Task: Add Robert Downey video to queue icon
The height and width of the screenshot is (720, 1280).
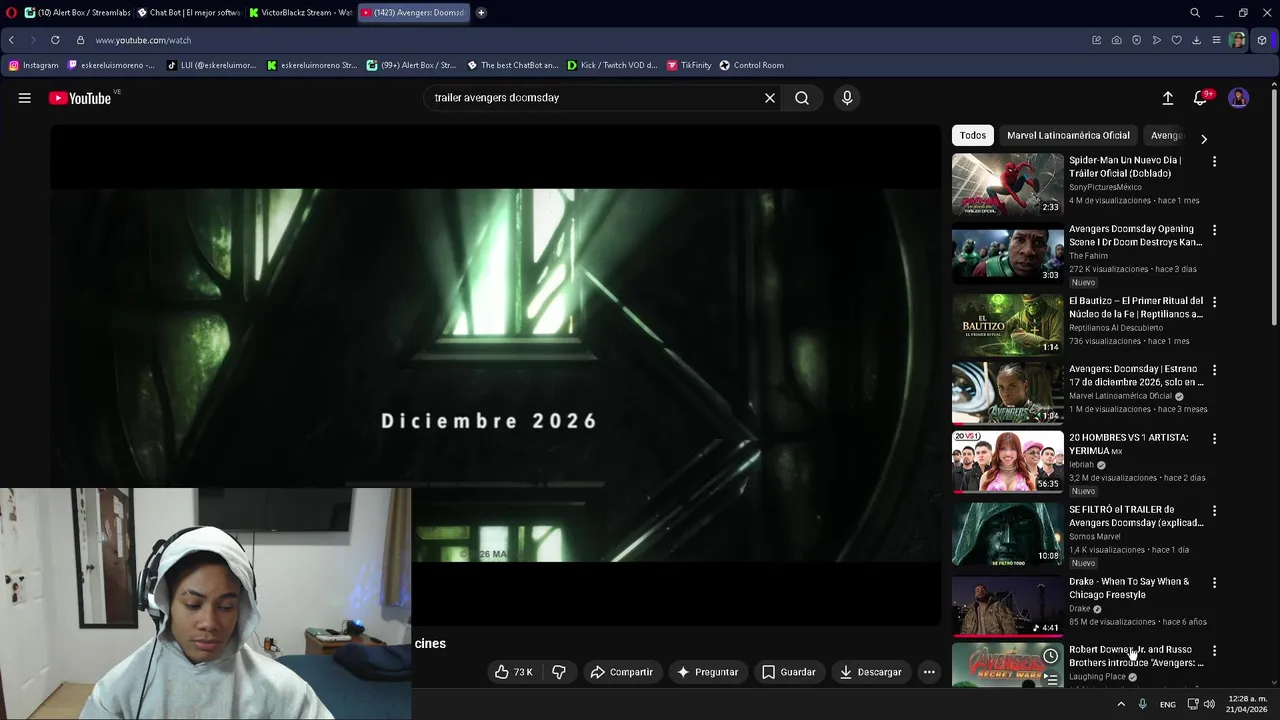Action: tap(1050, 679)
